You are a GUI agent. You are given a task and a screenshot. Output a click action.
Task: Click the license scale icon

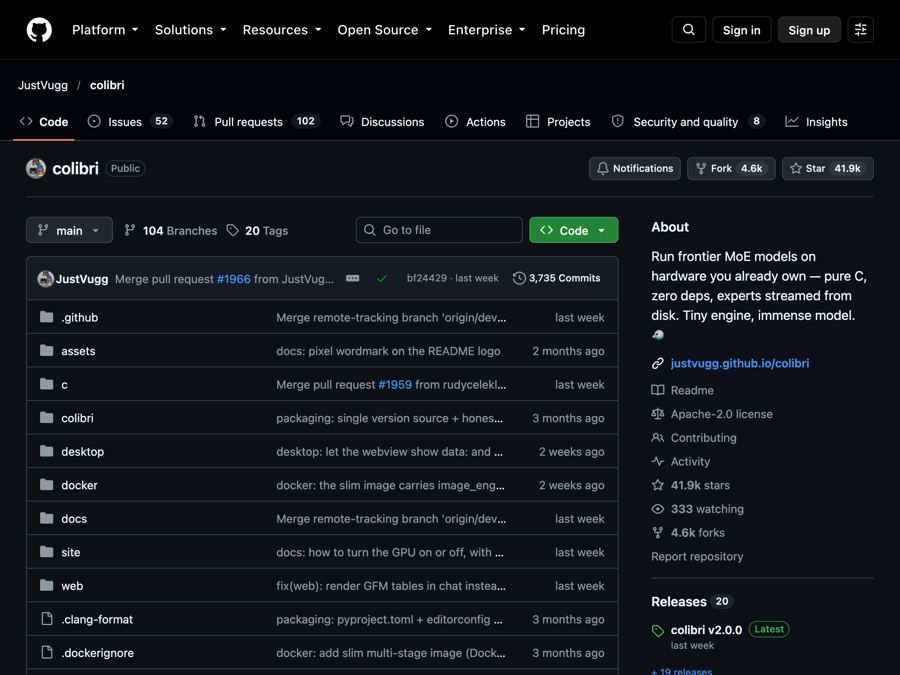[x=658, y=414]
